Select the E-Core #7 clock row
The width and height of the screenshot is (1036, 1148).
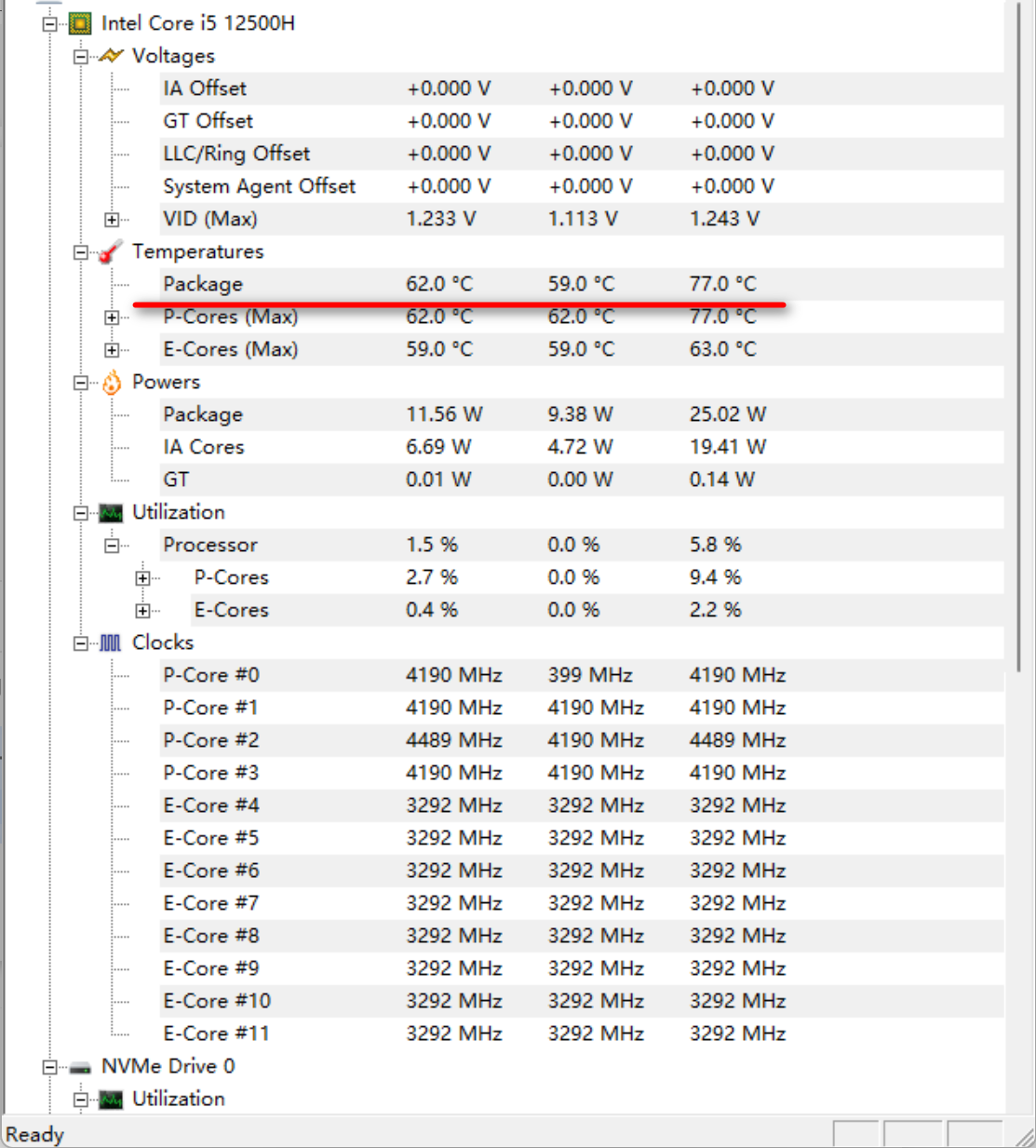point(583,903)
